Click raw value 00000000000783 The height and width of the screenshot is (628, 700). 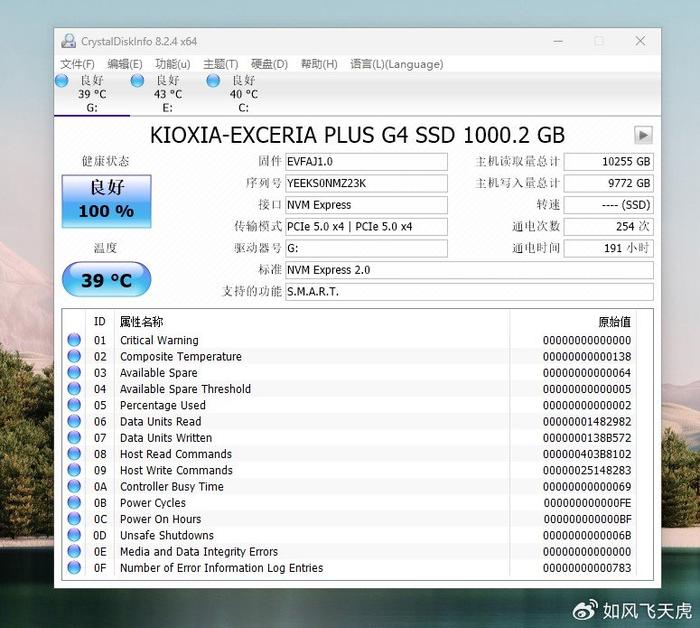click(x=587, y=568)
